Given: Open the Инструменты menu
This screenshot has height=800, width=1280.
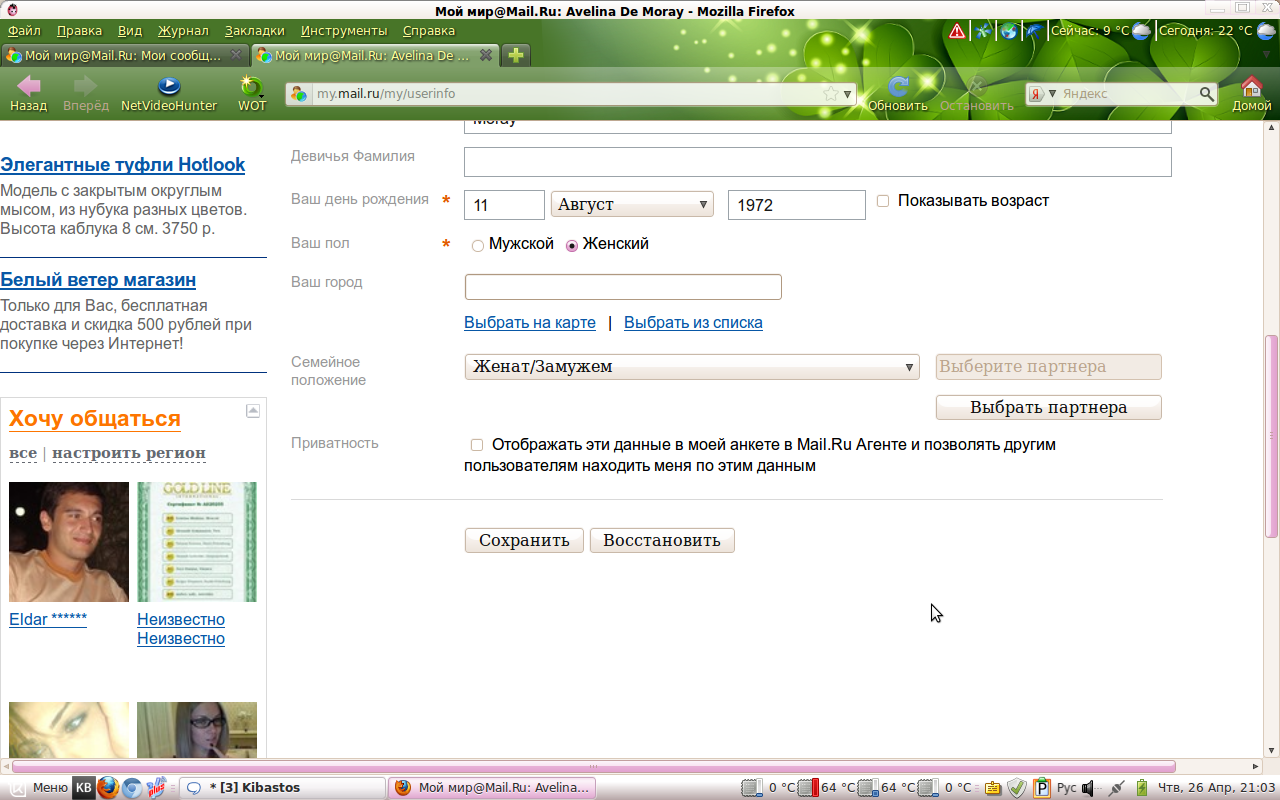Looking at the screenshot, I should [344, 31].
